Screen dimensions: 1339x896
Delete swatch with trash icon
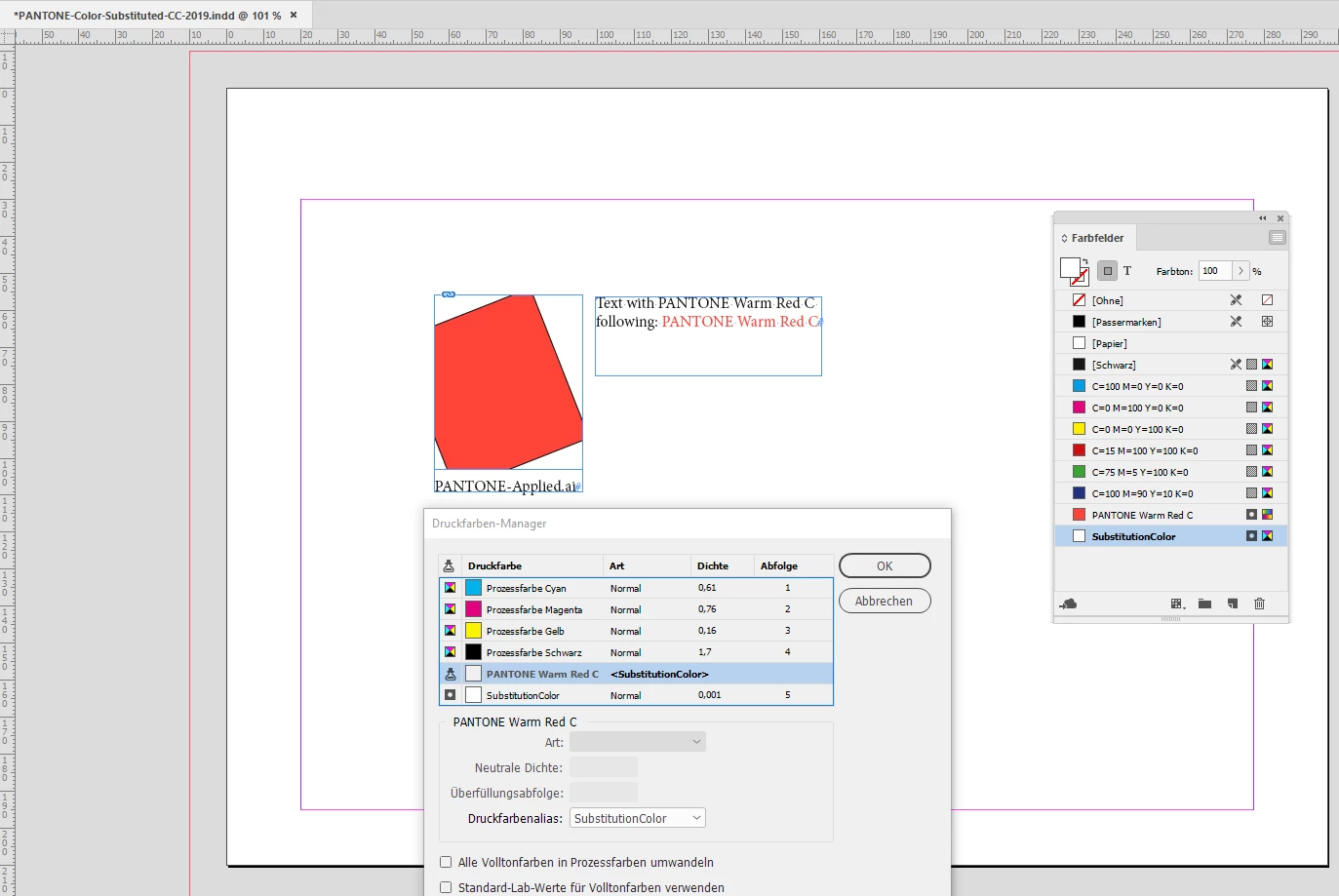pyautogui.click(x=1259, y=604)
